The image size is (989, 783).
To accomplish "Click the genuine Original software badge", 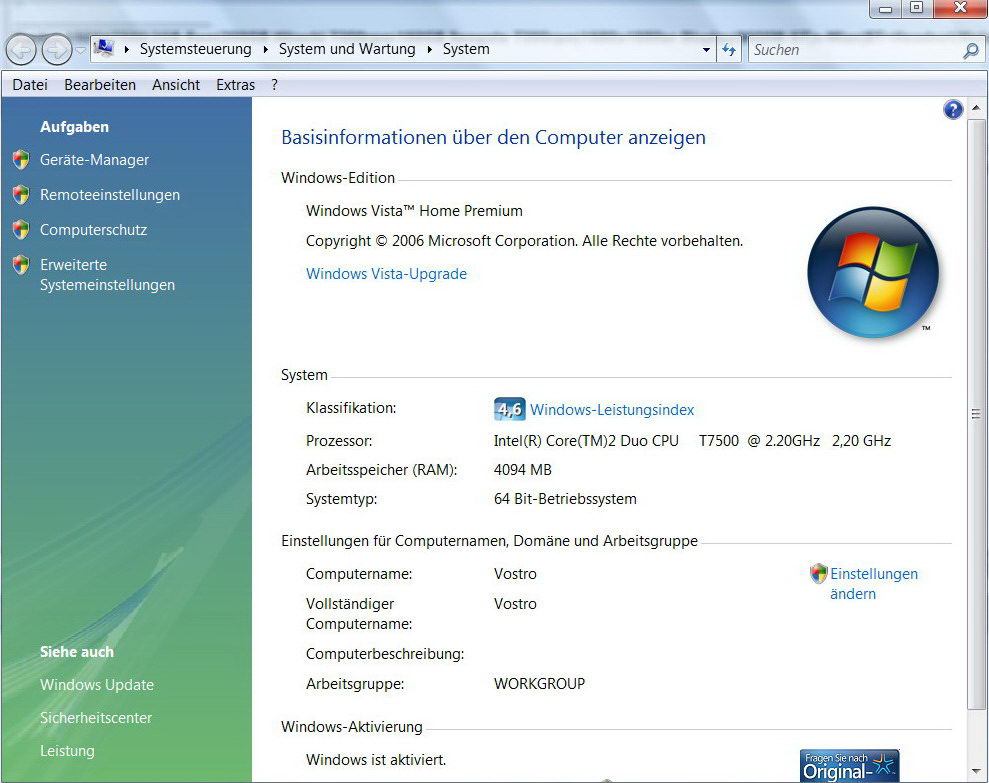I will pyautogui.click(x=850, y=765).
